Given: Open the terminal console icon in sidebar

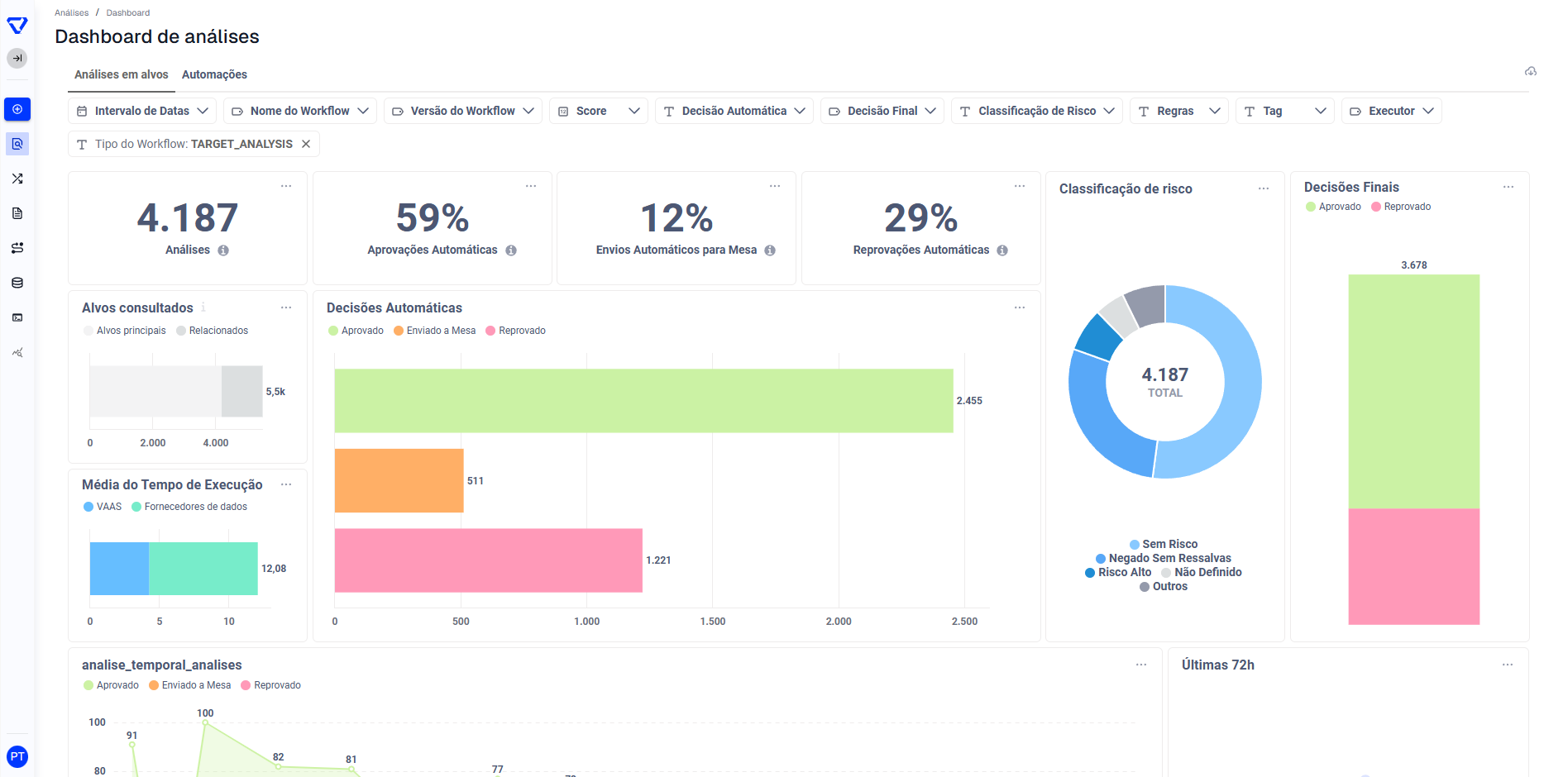Looking at the screenshot, I should point(17,317).
